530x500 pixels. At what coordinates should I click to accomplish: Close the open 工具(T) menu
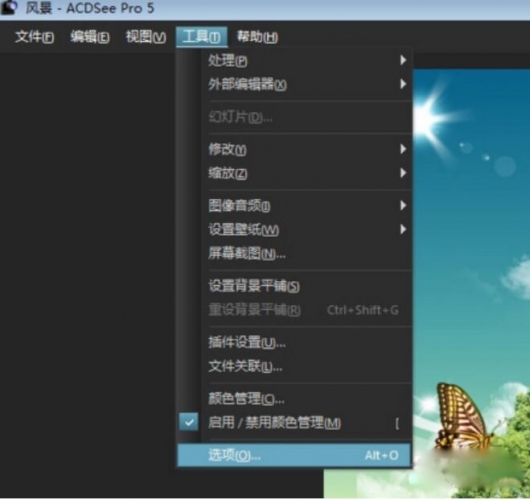click(x=201, y=37)
